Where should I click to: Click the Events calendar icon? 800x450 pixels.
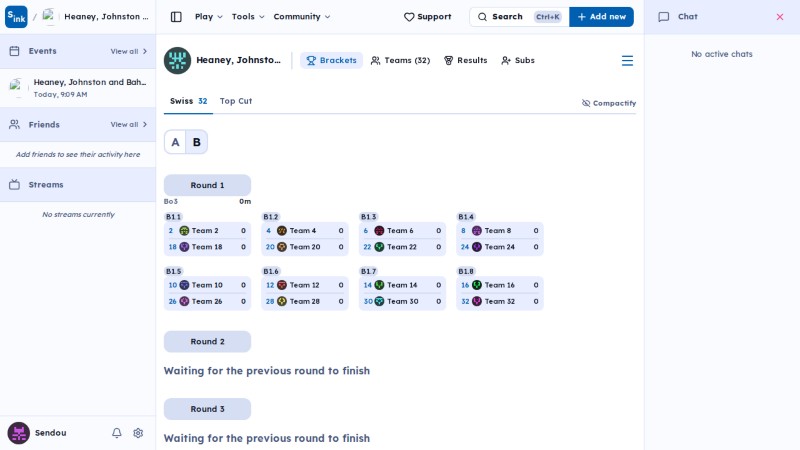(x=14, y=51)
